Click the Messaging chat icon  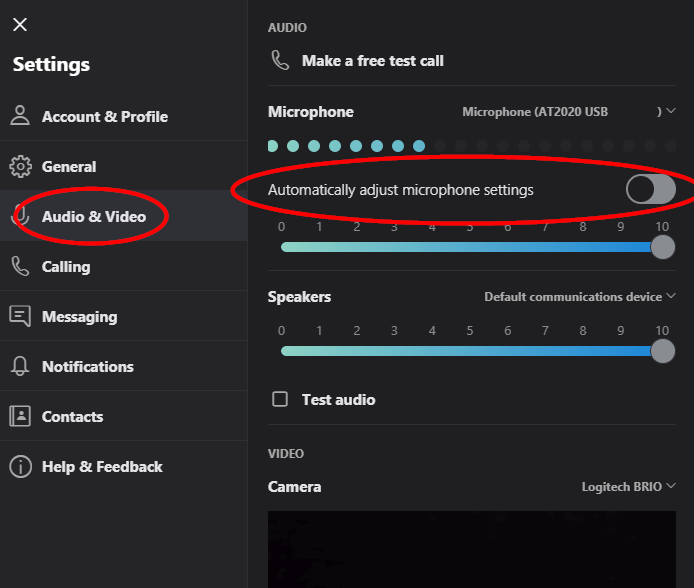(x=20, y=316)
